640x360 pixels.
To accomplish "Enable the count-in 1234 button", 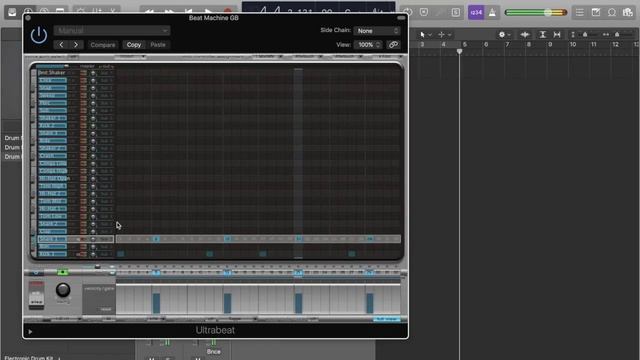I will (476, 13).
